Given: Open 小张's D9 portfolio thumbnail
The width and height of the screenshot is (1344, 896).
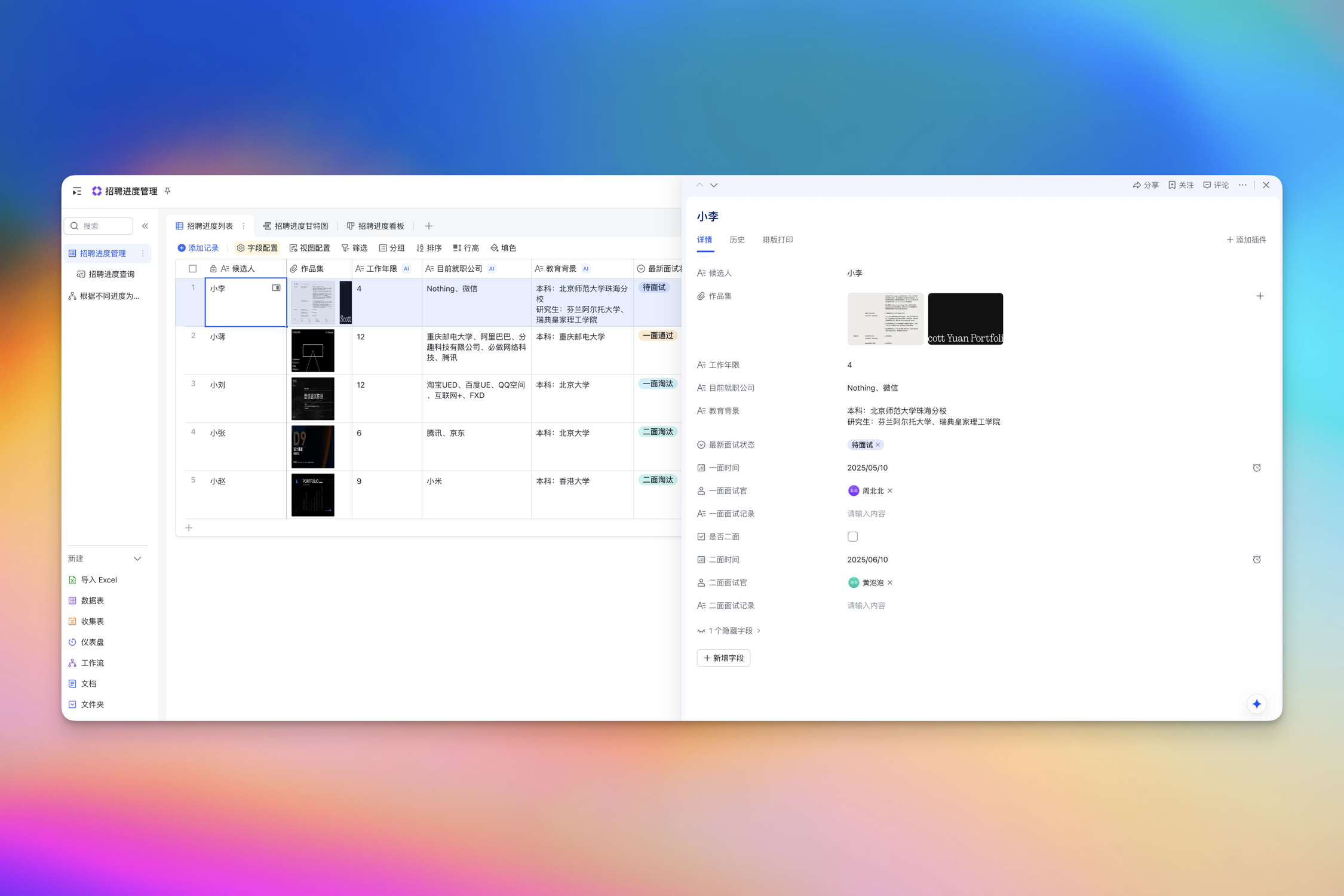Looking at the screenshot, I should point(313,447).
